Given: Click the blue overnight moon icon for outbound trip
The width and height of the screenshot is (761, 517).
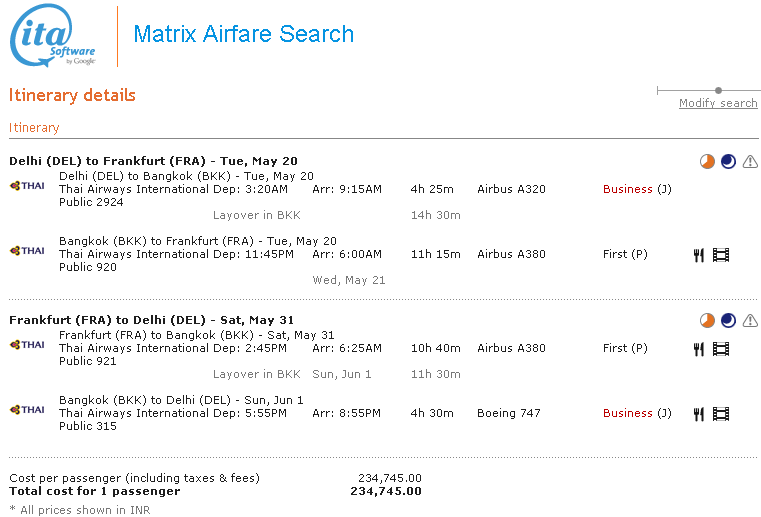Looking at the screenshot, I should click(728, 161).
